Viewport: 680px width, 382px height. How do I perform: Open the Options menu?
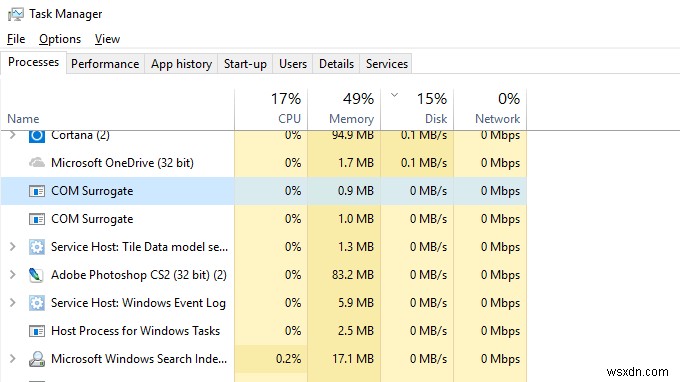[x=60, y=39]
